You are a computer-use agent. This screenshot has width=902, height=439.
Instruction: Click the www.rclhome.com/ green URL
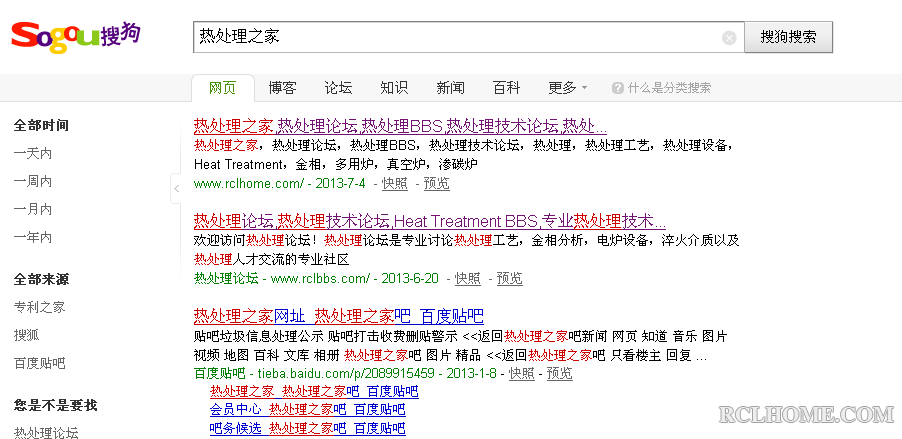(249, 184)
